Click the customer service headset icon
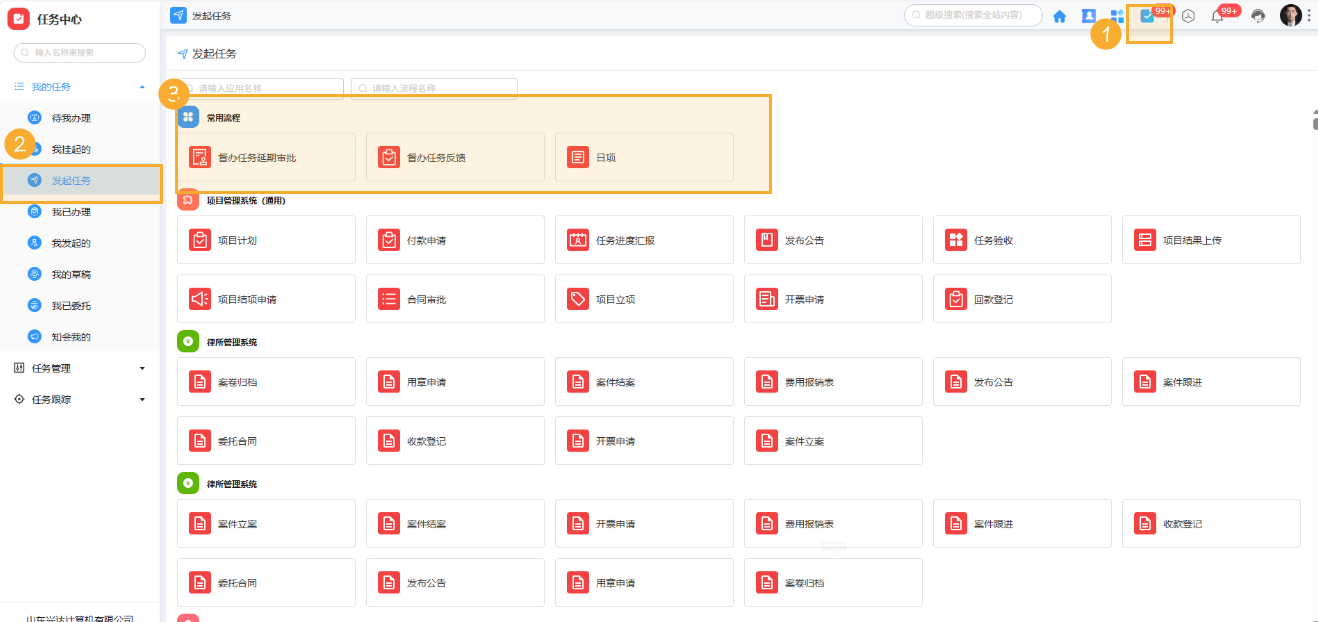Viewport: 1318px width, 622px height. pyautogui.click(x=1258, y=16)
